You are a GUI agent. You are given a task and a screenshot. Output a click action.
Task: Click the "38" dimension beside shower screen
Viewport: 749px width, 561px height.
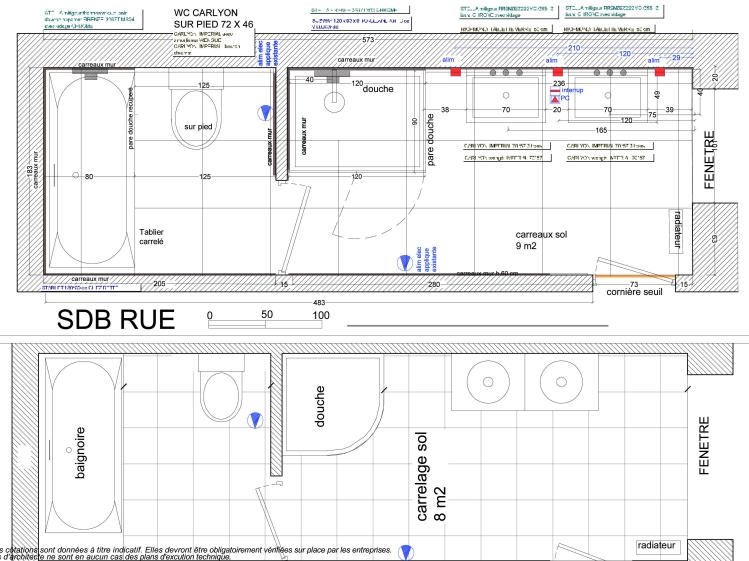coord(445,109)
